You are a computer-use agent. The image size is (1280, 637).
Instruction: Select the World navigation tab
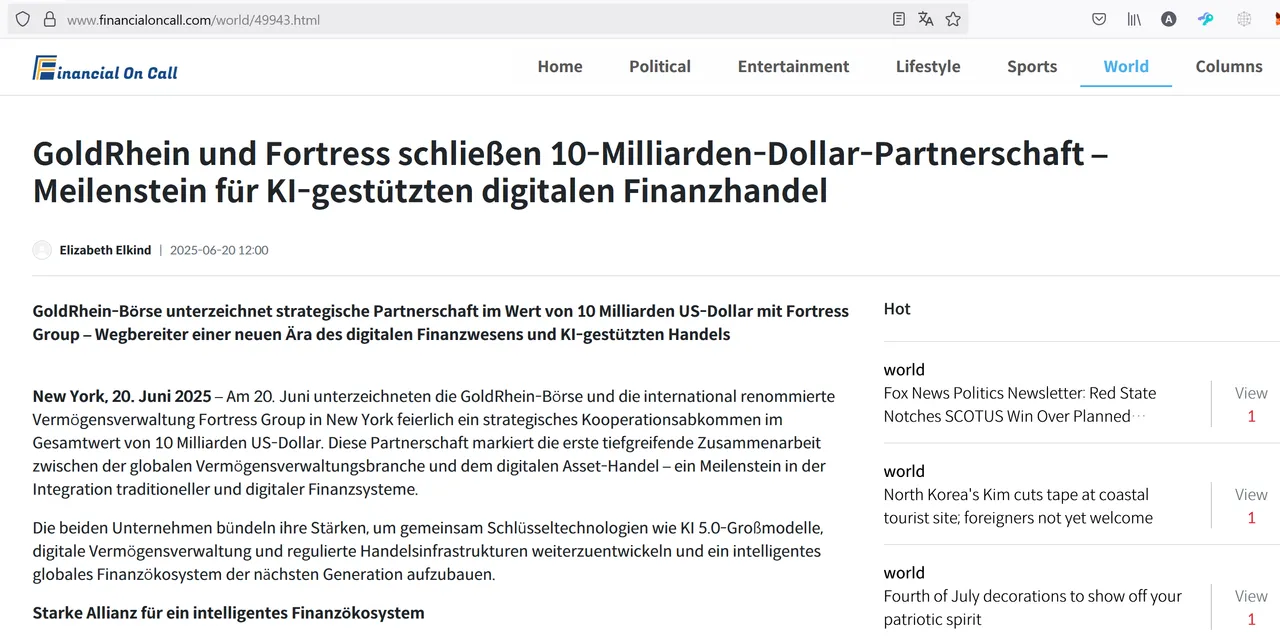[1126, 66]
